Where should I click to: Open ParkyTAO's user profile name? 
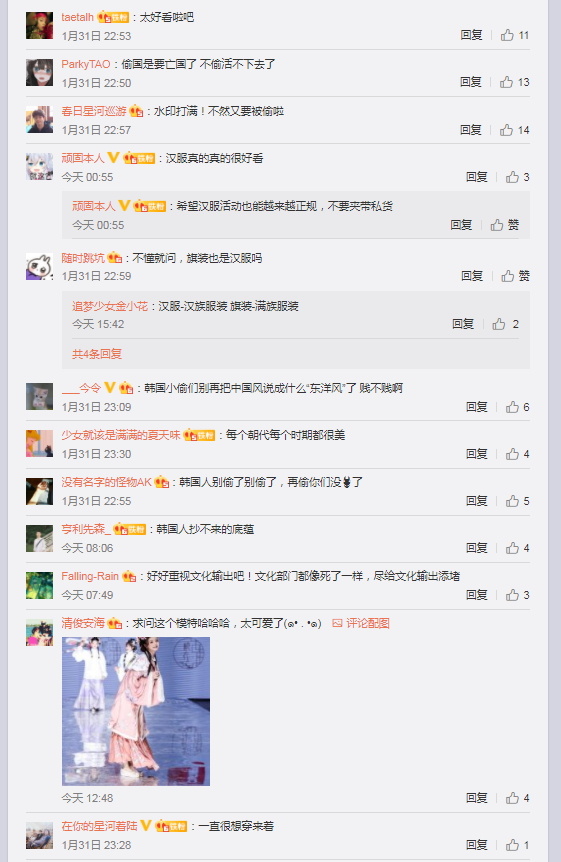pos(86,64)
